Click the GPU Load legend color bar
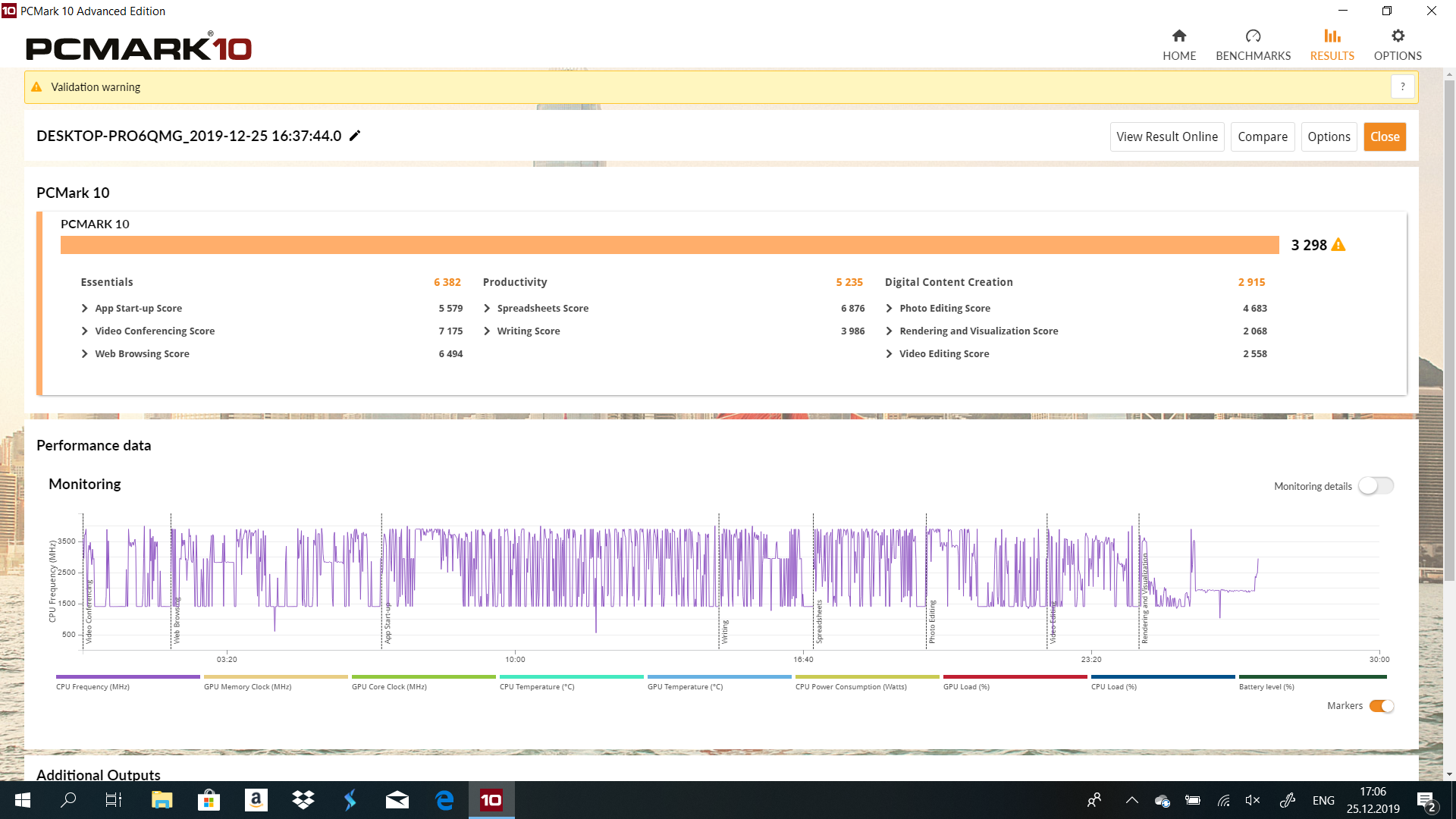 1015,677
